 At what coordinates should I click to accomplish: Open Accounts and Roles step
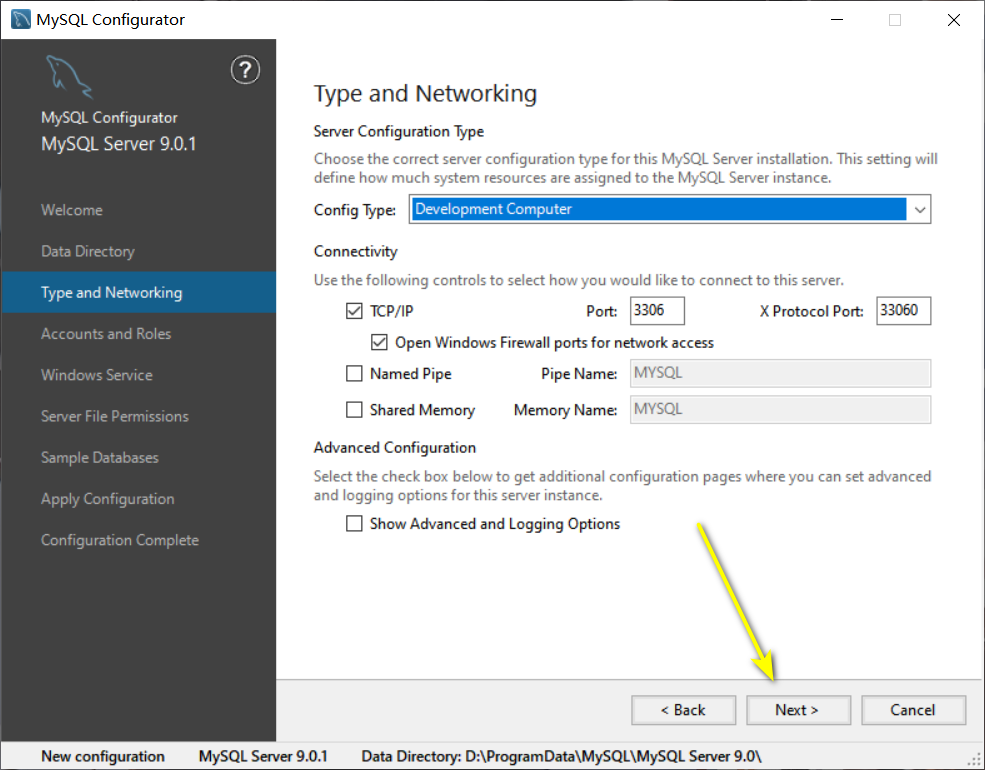click(106, 333)
